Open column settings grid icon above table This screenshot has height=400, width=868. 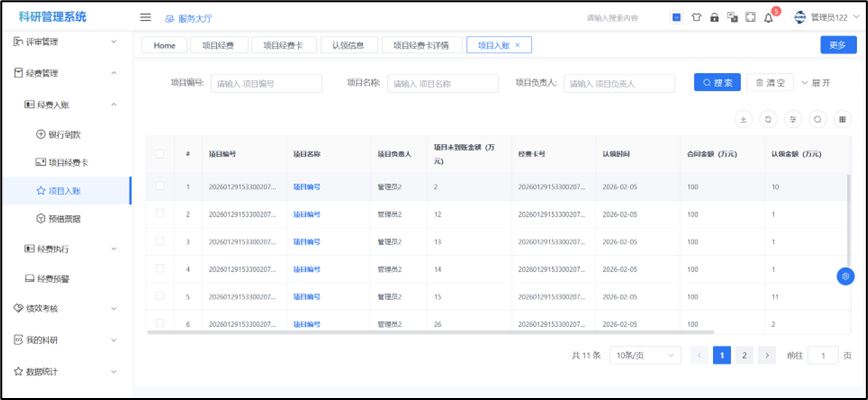(x=842, y=119)
